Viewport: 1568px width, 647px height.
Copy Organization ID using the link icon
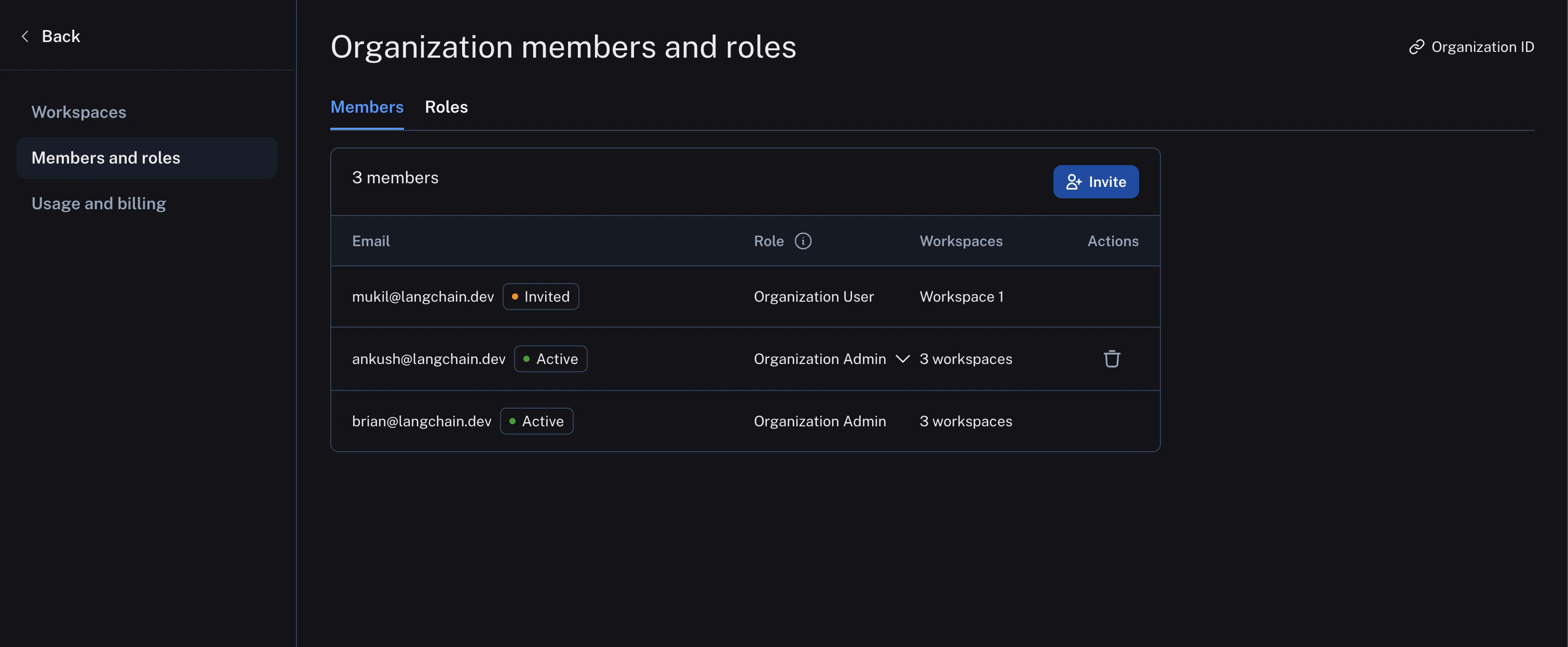tap(1417, 46)
